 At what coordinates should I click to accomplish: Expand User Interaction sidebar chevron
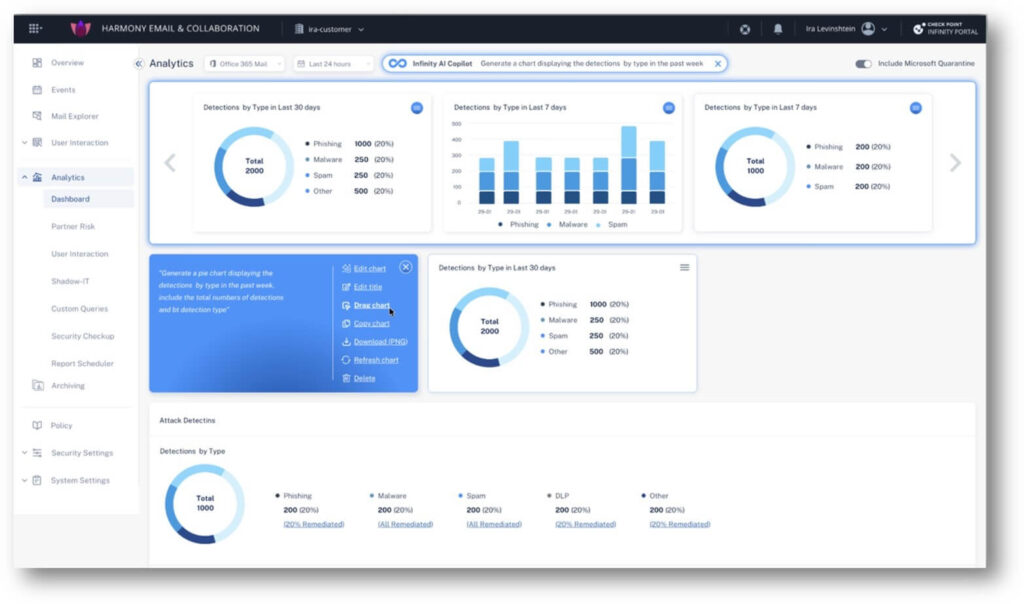24,142
